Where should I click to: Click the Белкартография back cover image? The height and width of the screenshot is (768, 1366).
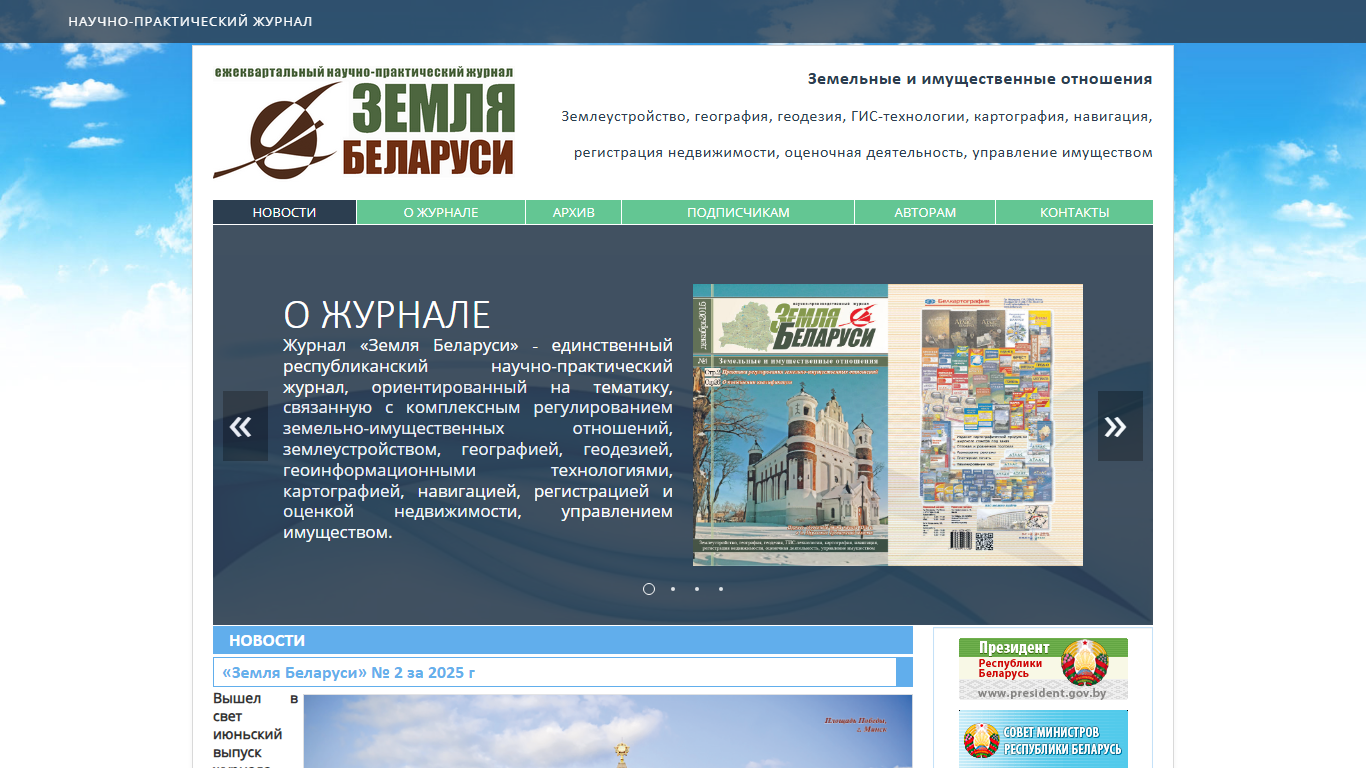985,425
